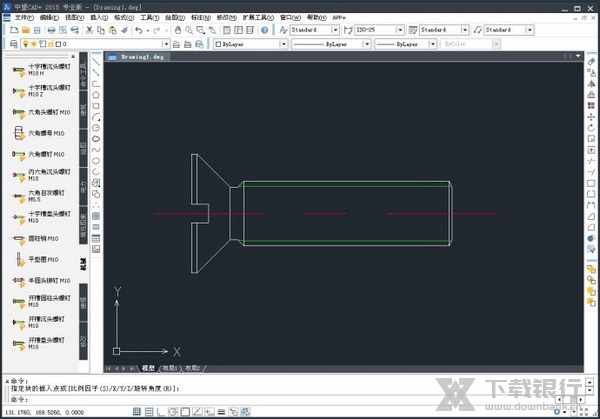Toggle Polar tracking in status bar
The width and height of the screenshot is (600, 419).
point(173,412)
